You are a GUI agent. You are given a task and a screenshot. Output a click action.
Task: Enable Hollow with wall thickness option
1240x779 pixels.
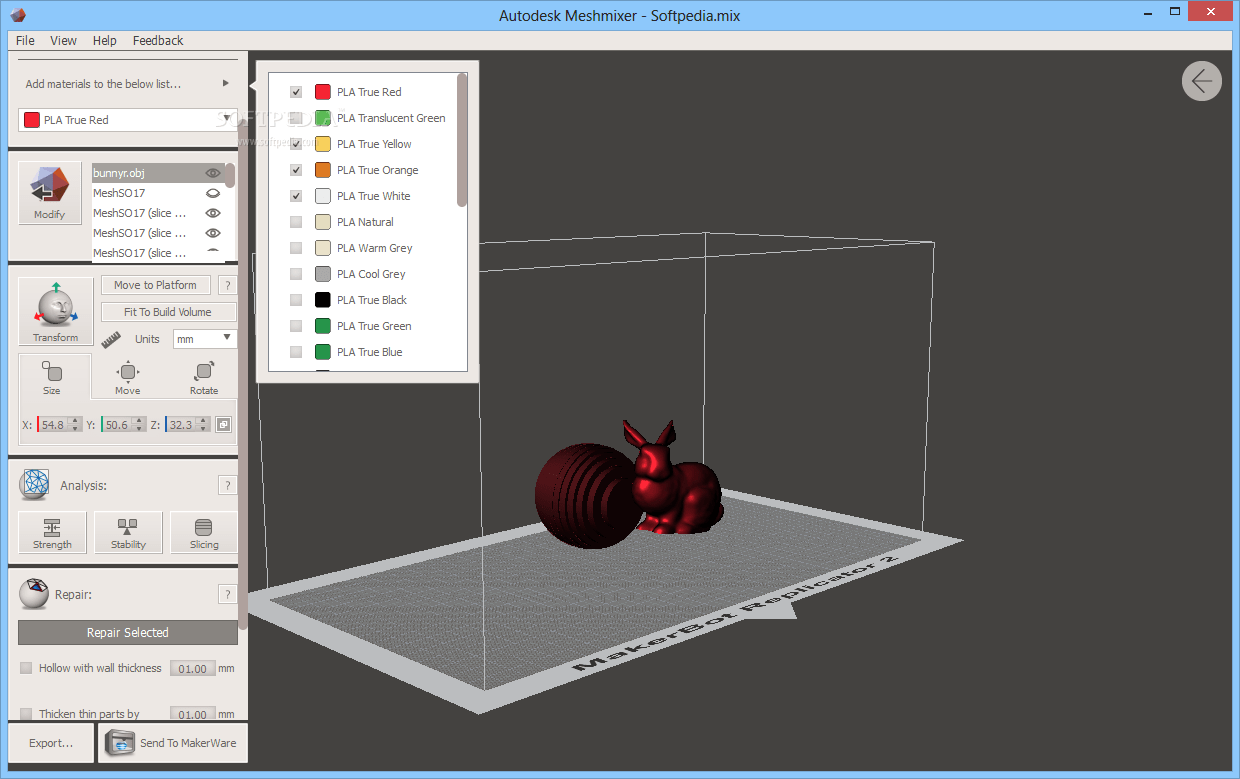coord(27,668)
